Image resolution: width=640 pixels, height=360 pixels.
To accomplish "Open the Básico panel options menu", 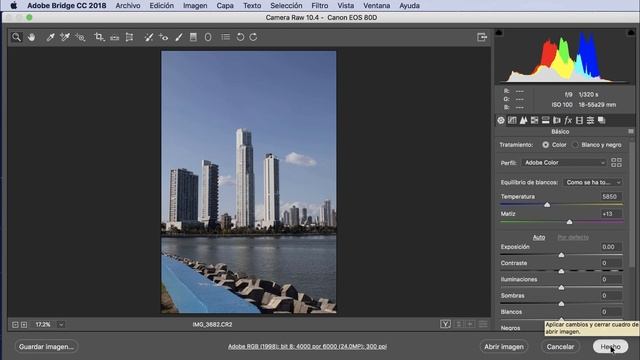I will click(x=631, y=131).
